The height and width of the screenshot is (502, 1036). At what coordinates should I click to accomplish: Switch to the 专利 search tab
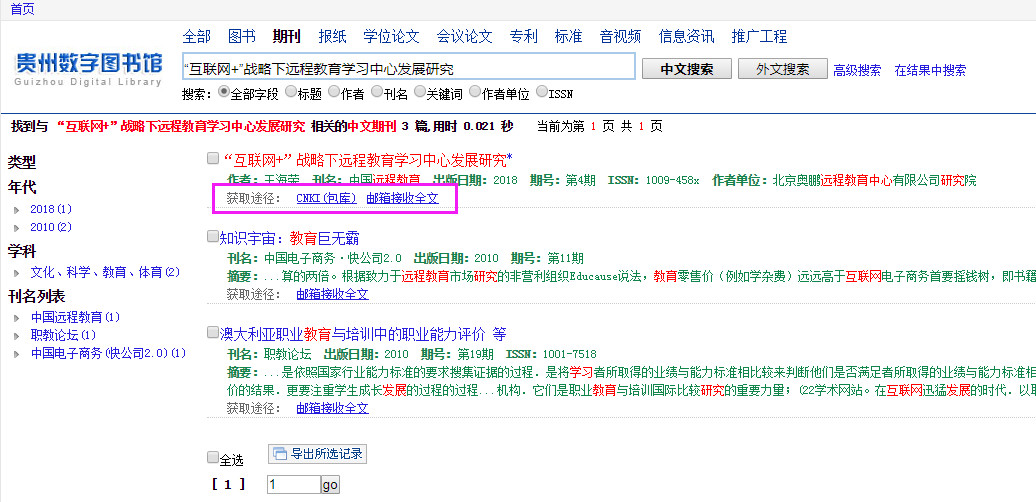click(x=524, y=36)
